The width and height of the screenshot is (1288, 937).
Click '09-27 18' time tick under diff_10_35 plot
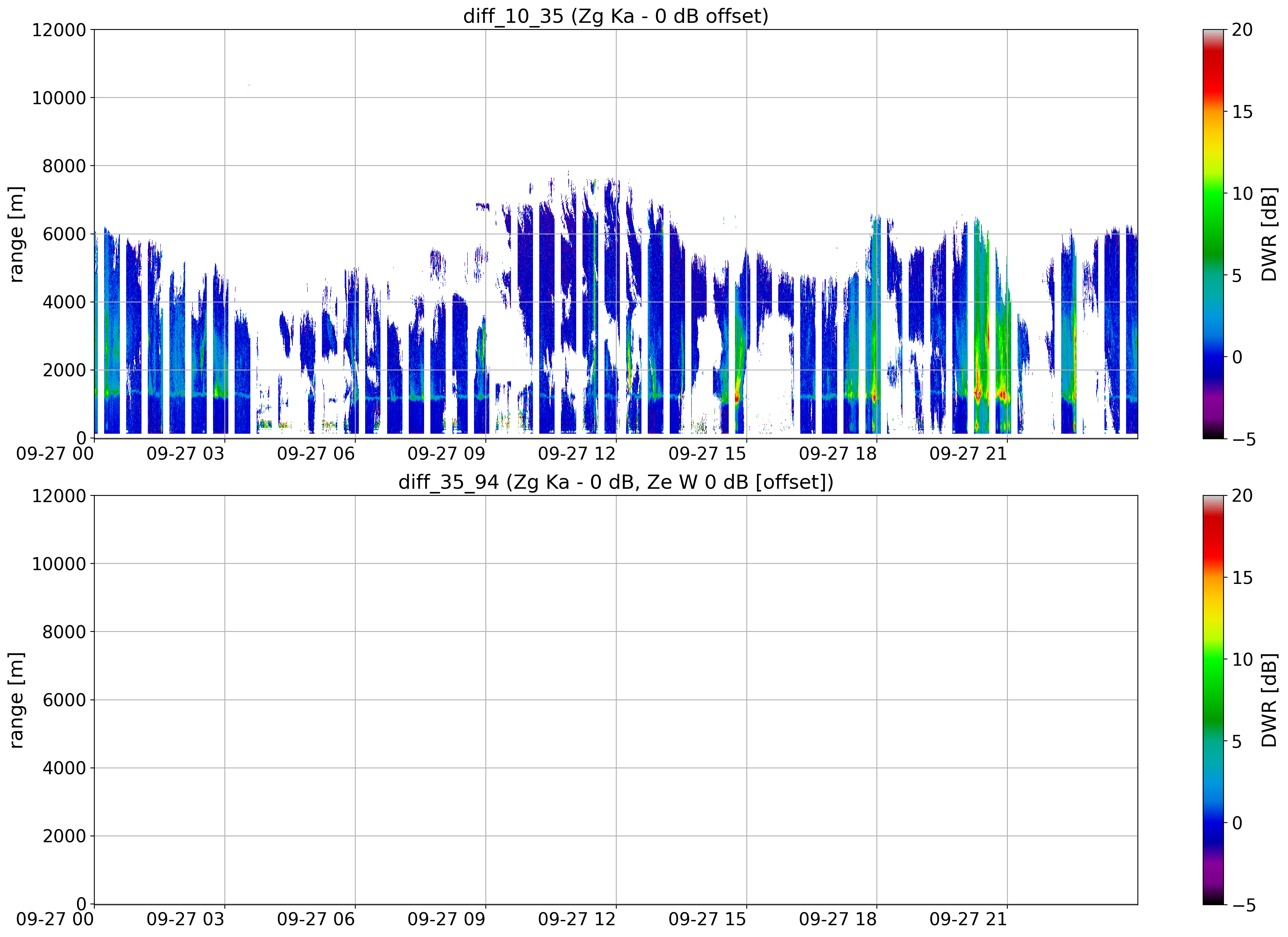point(838,454)
